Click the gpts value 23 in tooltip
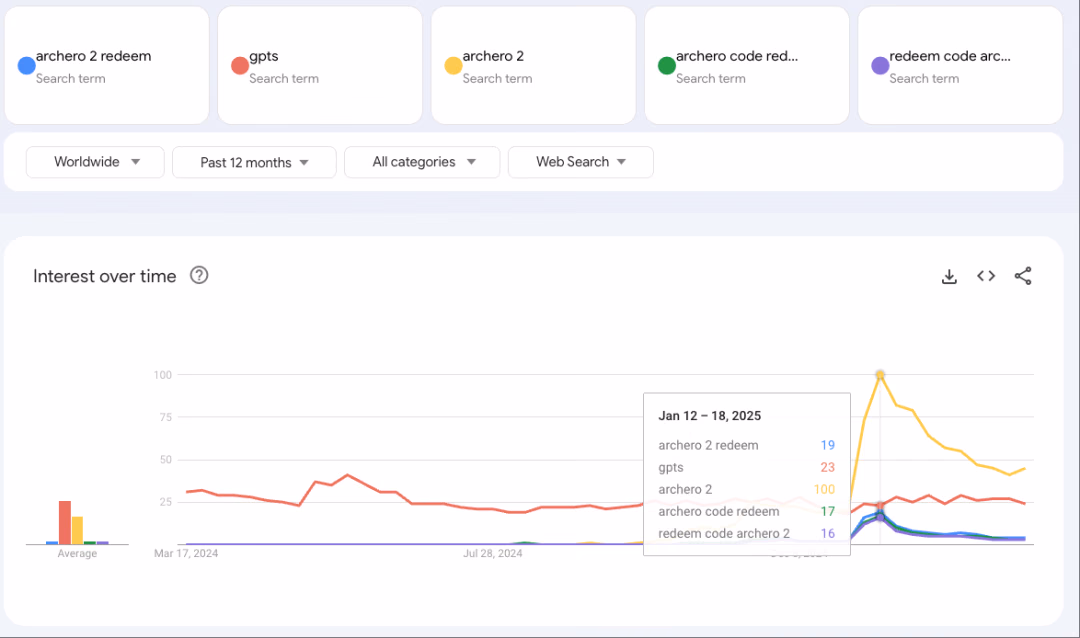 coord(827,467)
